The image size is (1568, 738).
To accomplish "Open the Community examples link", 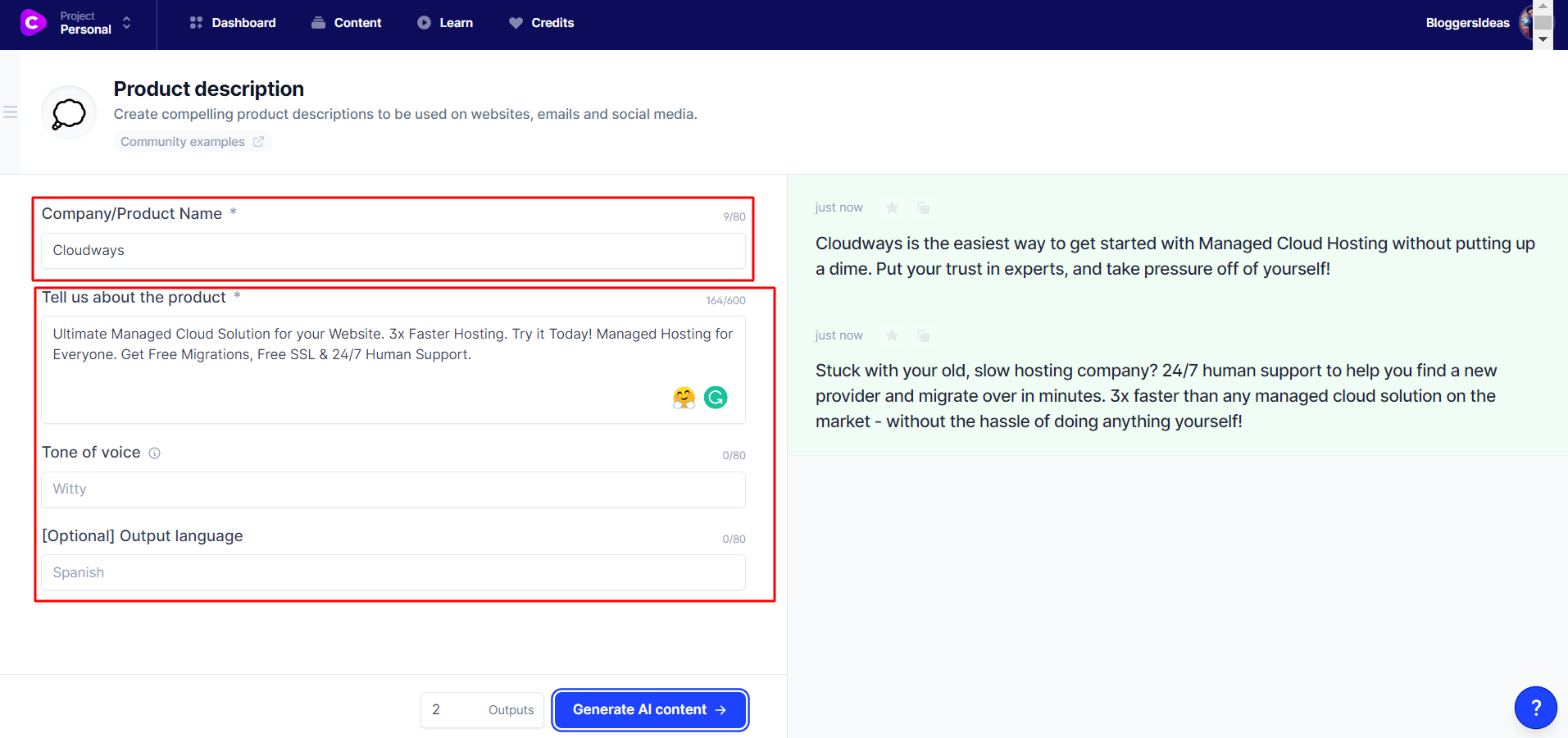I will (192, 142).
